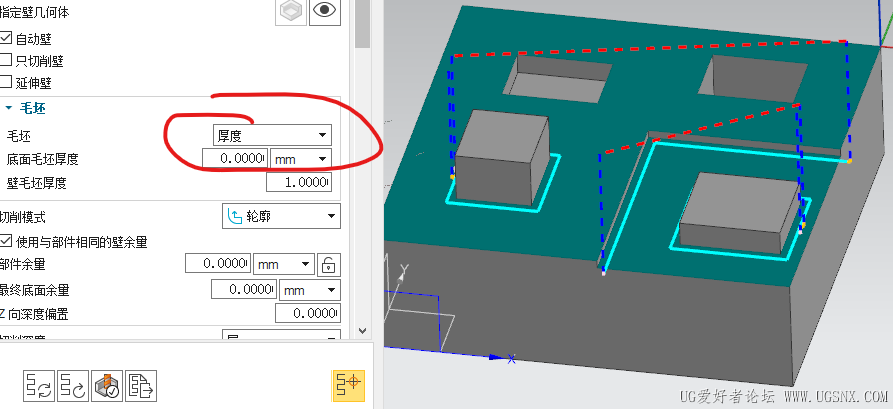Click the Verify toolpath icon
The image size is (893, 409).
click(106, 386)
